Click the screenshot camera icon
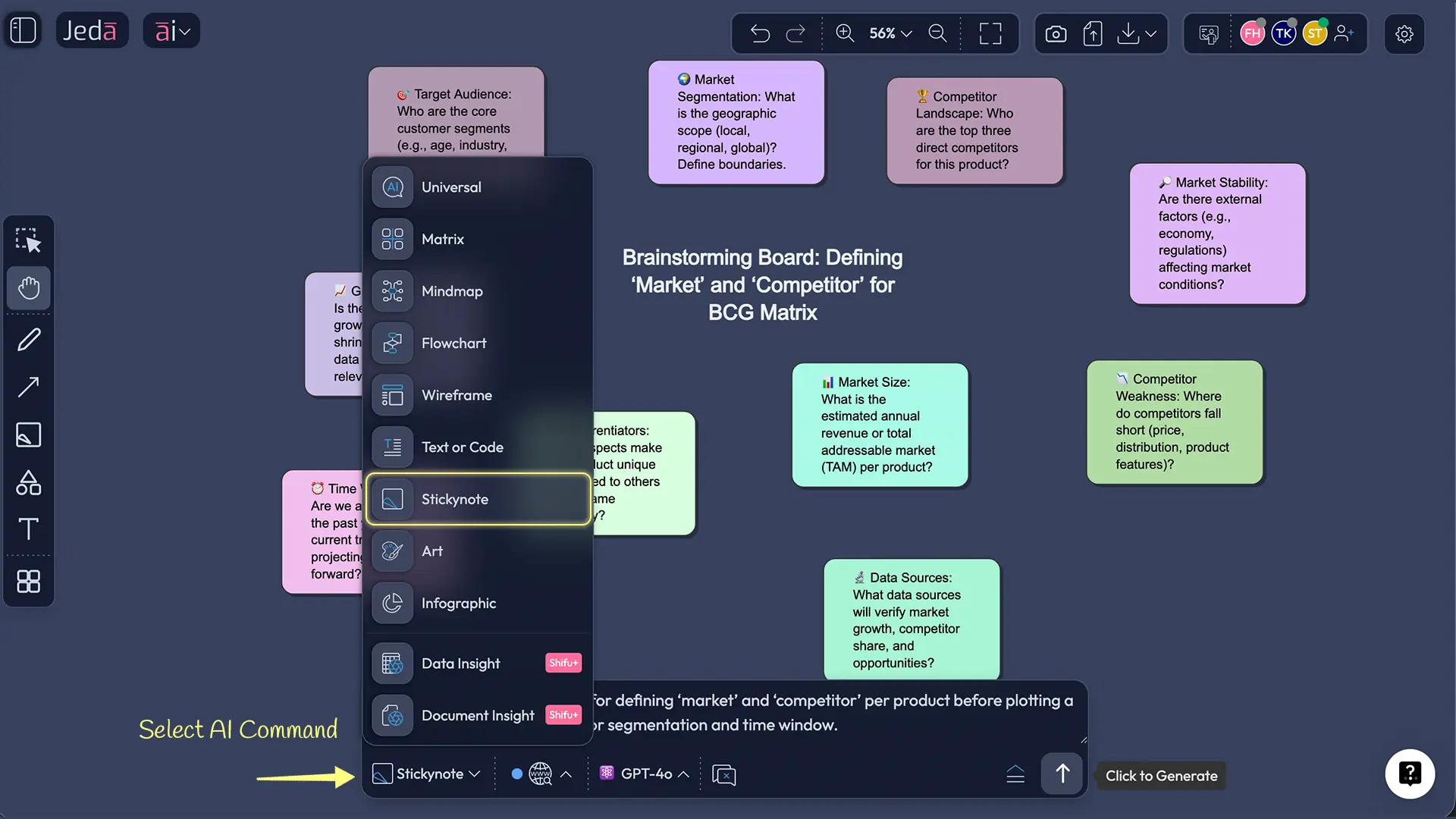 [x=1056, y=33]
